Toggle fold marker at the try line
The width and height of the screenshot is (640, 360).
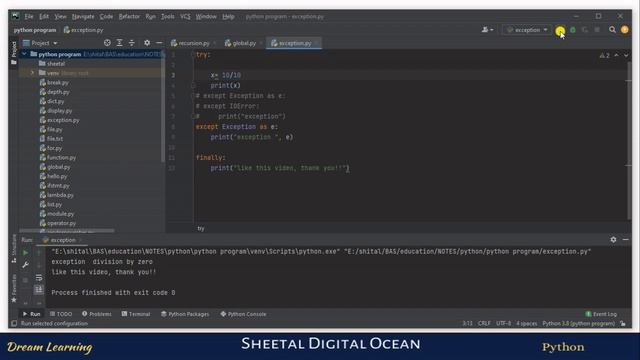tap(193, 55)
